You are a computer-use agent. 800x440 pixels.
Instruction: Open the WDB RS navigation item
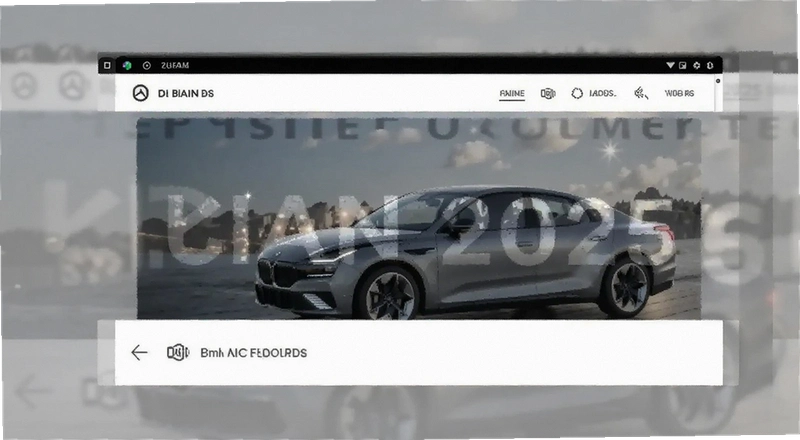pos(679,93)
